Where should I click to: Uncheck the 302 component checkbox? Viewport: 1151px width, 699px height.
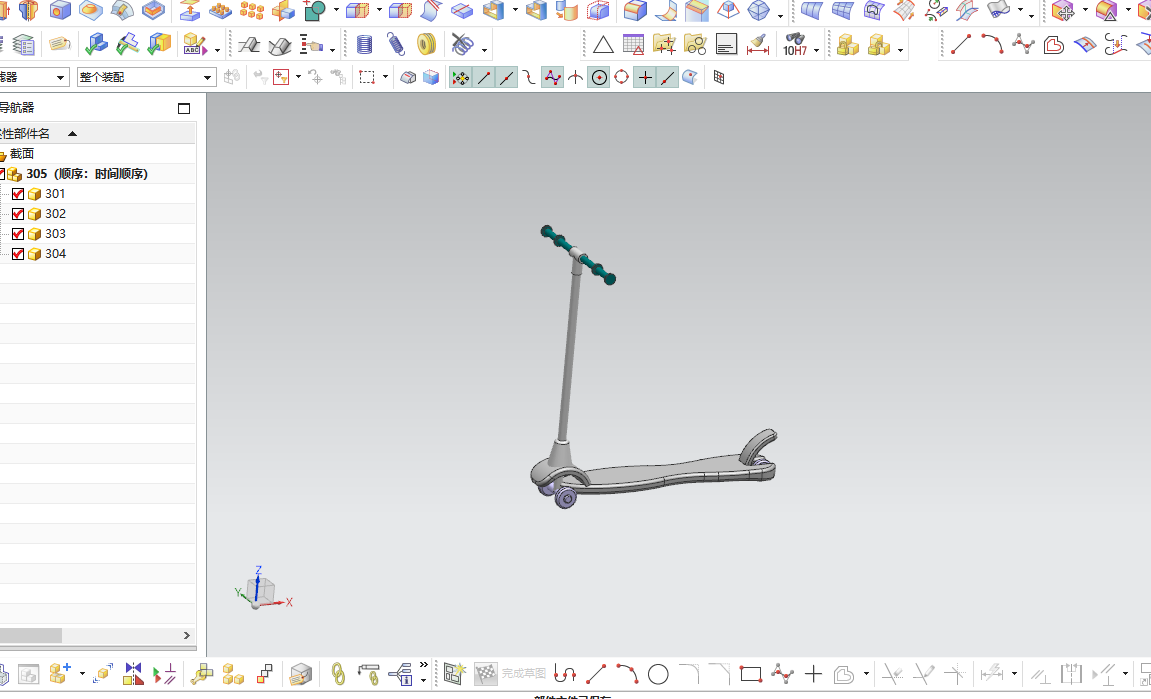[18, 214]
